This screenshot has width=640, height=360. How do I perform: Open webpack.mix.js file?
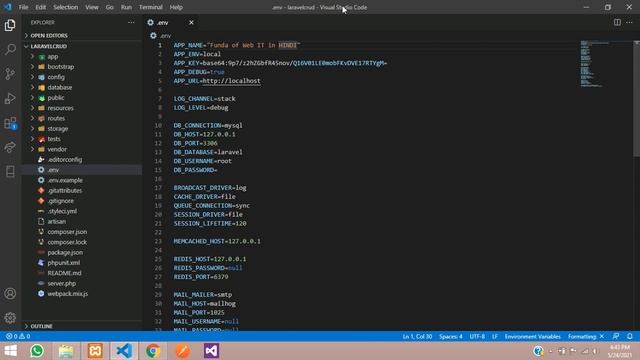click(82, 293)
